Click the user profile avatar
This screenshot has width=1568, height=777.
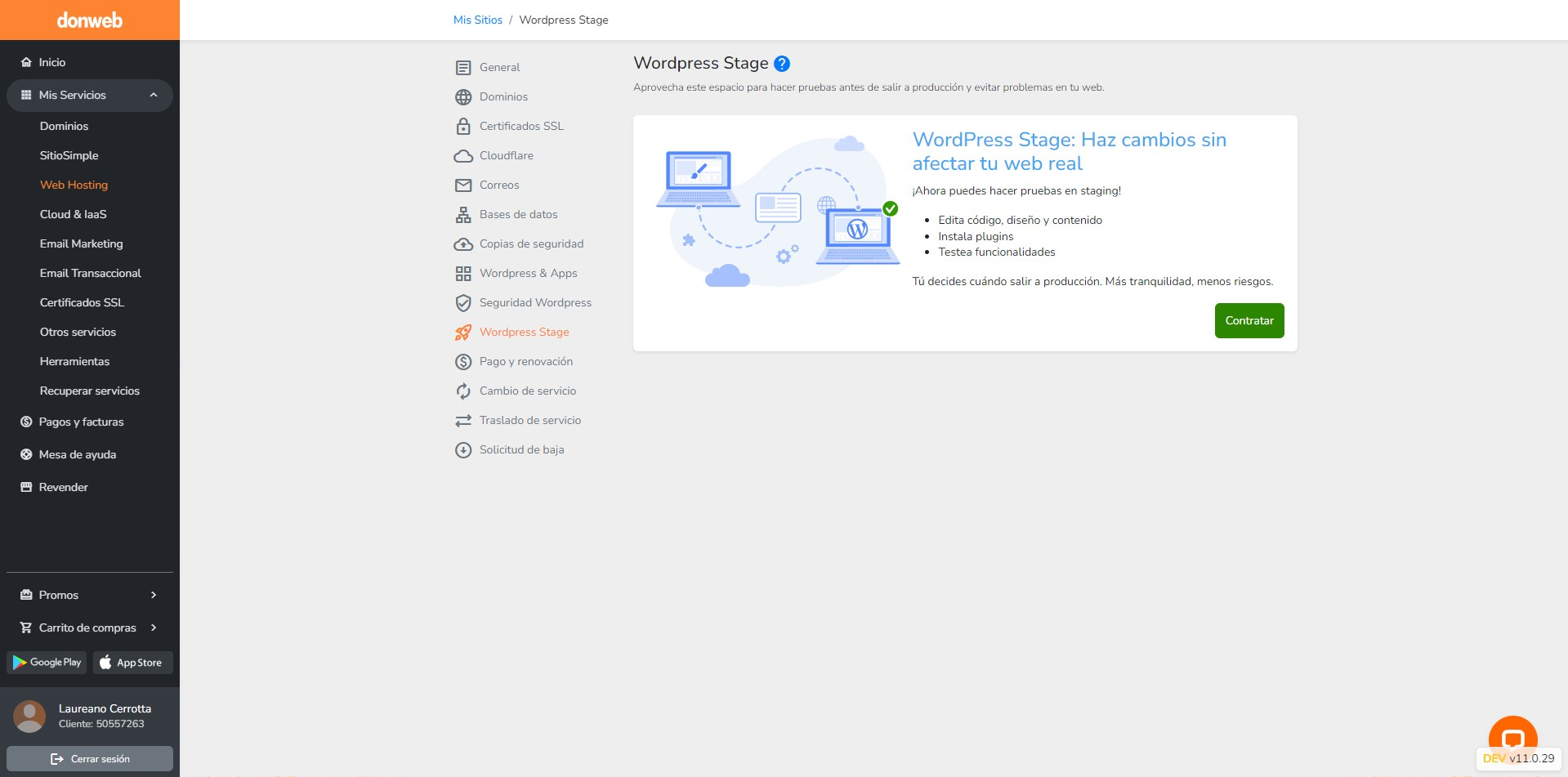tap(29, 716)
